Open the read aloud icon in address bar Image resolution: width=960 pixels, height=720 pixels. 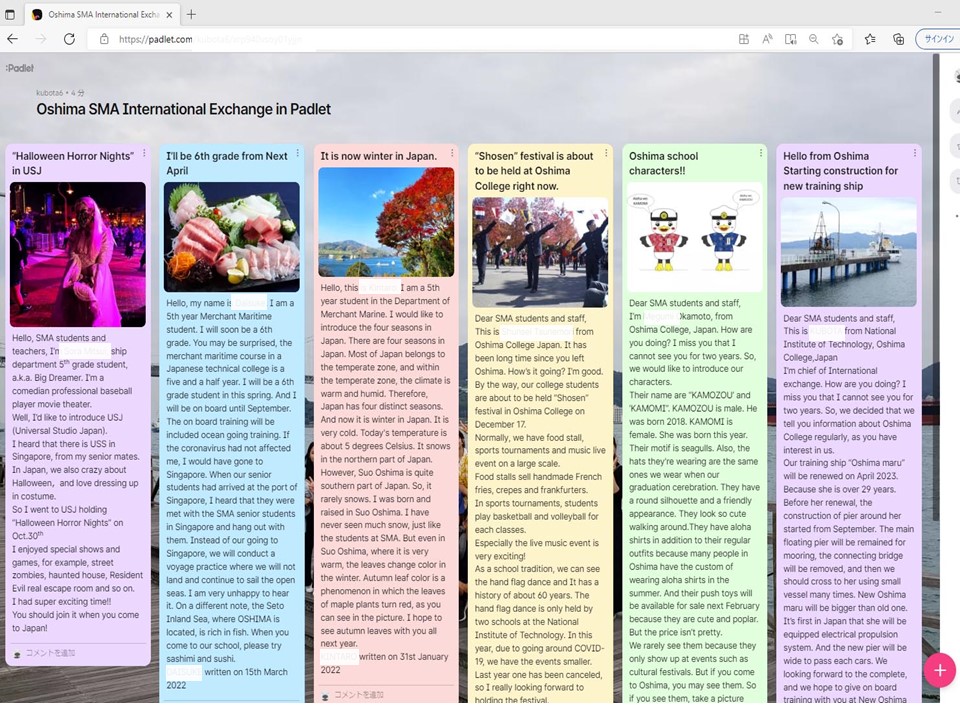(768, 39)
